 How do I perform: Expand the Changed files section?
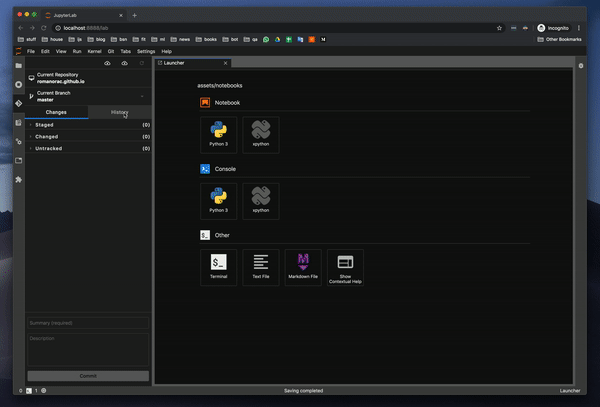pos(88,137)
